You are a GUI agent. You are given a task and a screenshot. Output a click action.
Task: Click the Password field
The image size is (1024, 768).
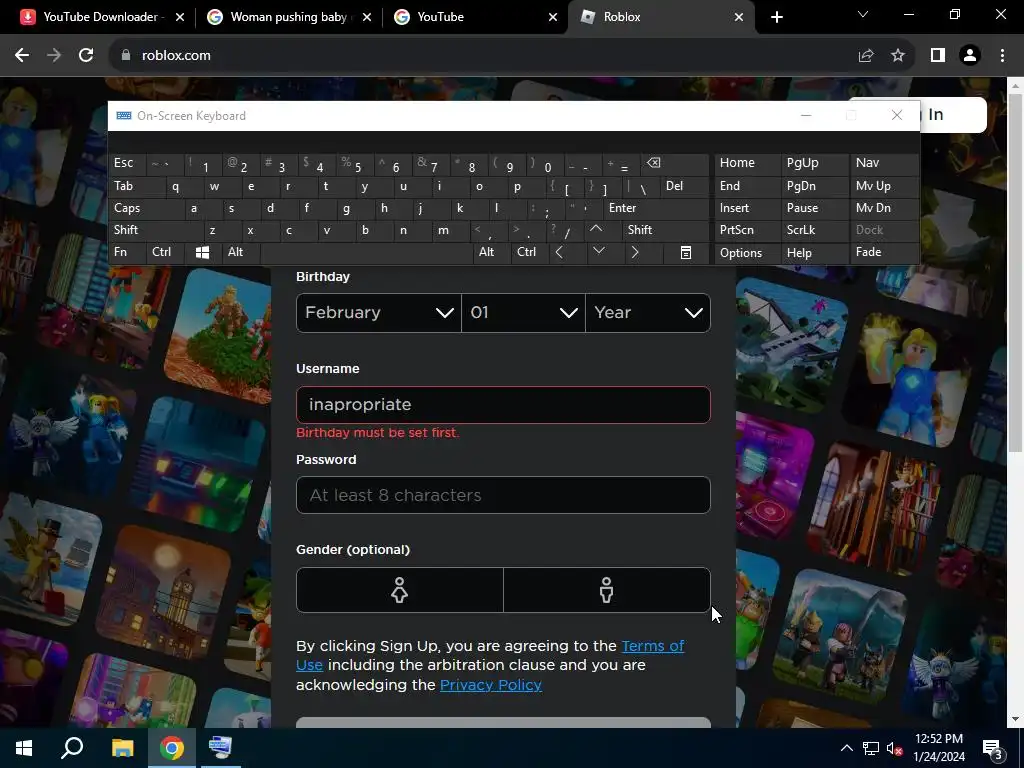click(503, 495)
